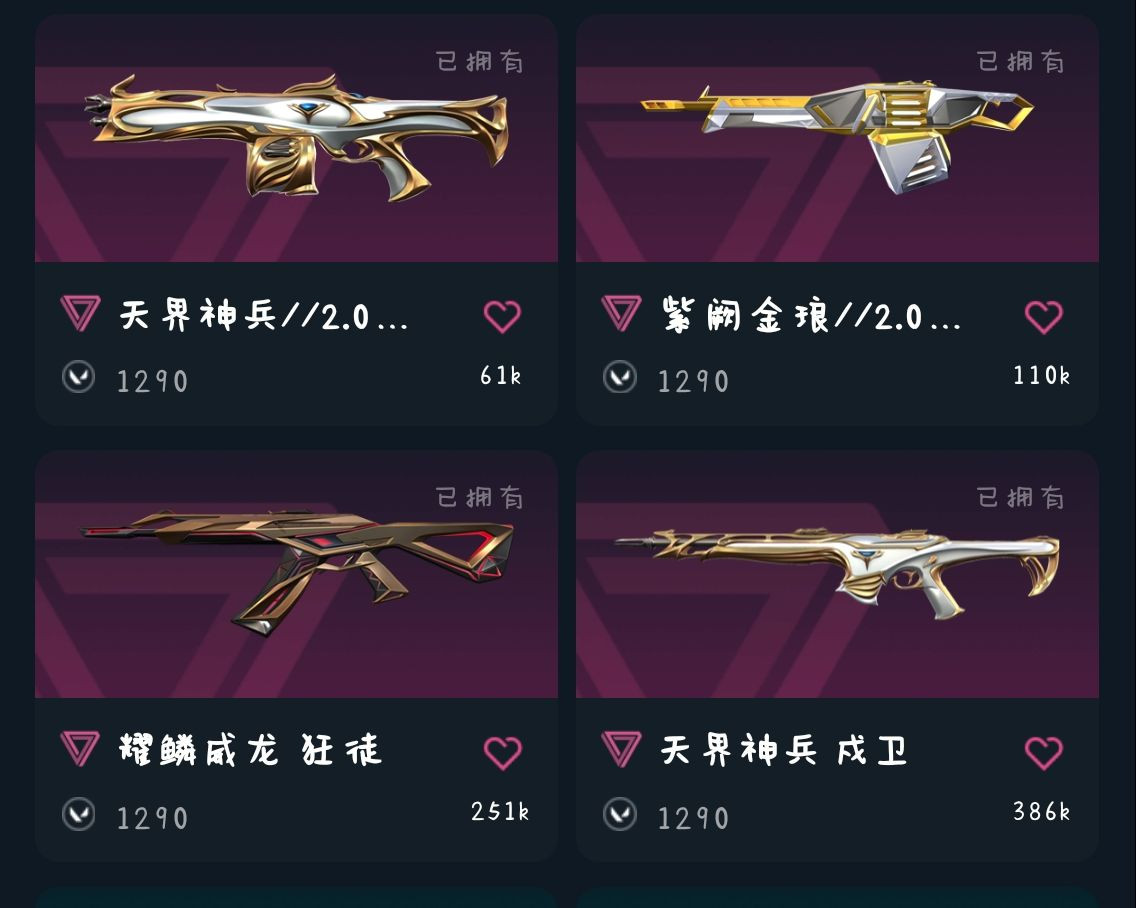Open the 天界神兵 戍卫 rifle image
Image resolution: width=1136 pixels, height=908 pixels.
837,572
